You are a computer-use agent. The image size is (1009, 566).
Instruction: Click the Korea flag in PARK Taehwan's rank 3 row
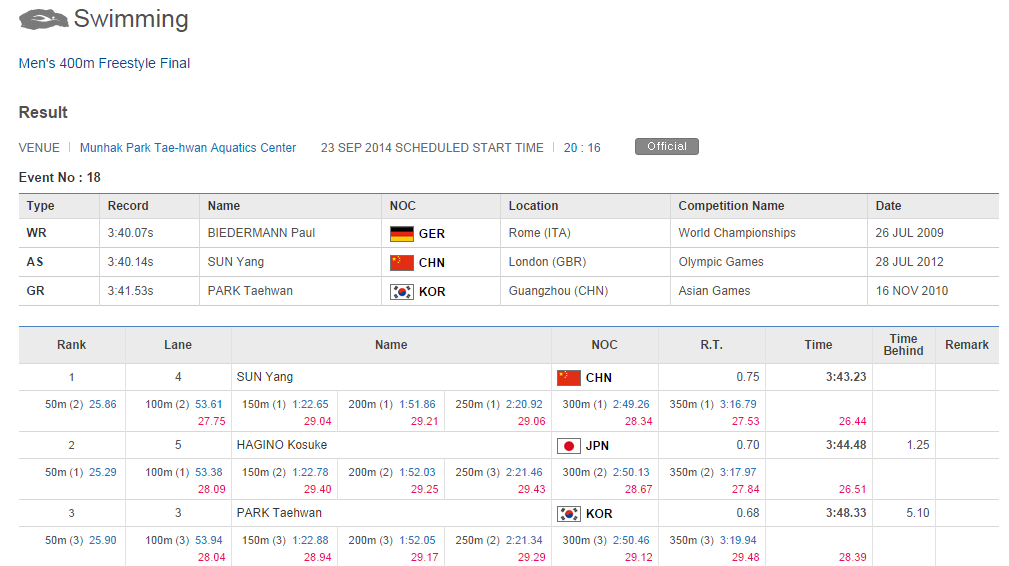568,514
